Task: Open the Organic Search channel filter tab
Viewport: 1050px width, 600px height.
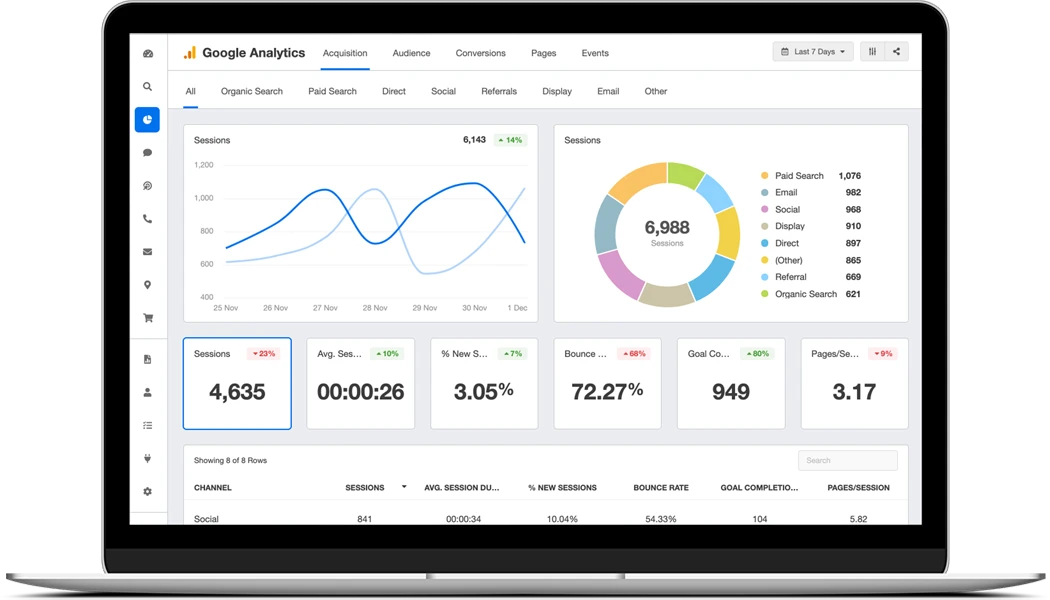Action: [251, 91]
